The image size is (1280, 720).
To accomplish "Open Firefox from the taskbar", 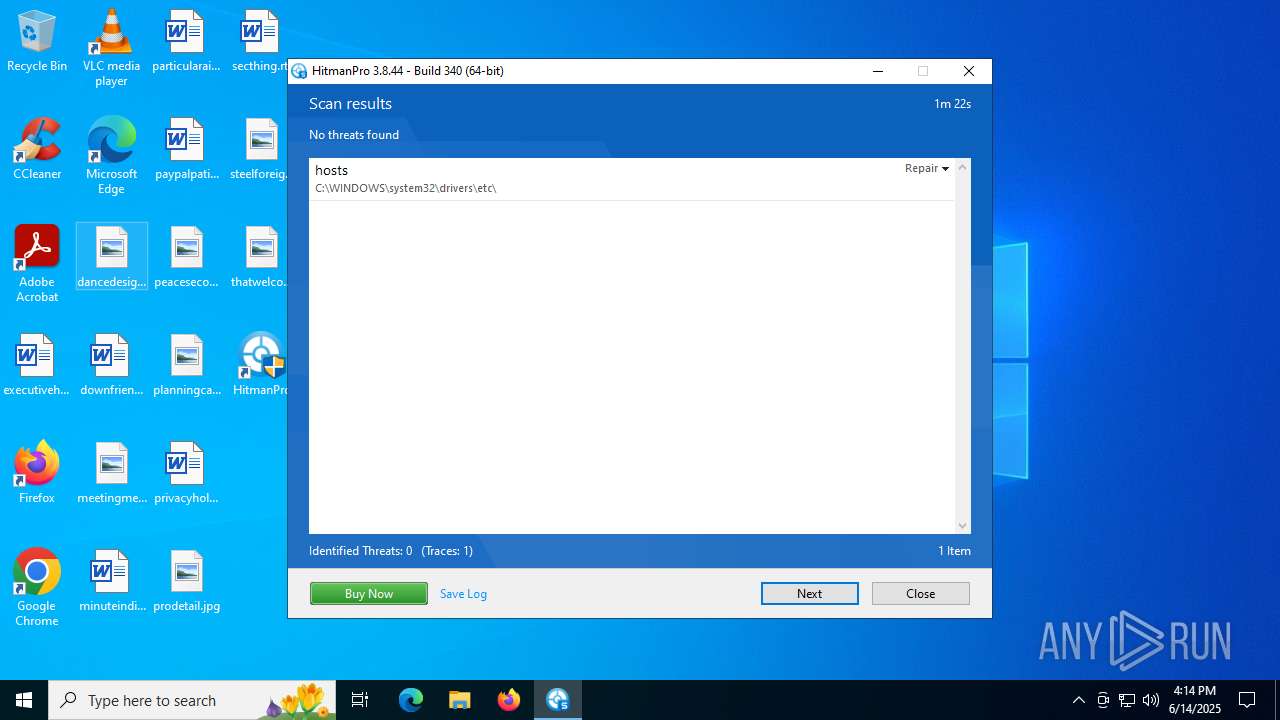I will pyautogui.click(x=509, y=700).
